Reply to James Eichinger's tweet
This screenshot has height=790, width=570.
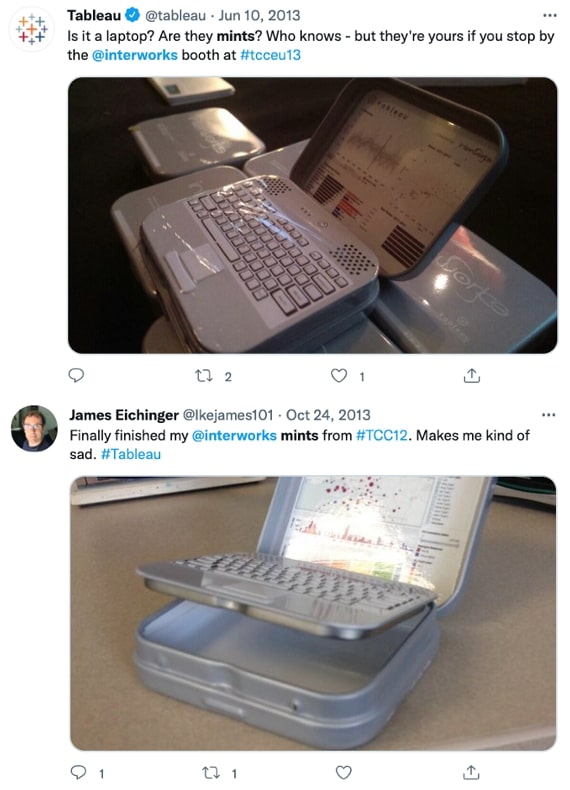click(78, 772)
